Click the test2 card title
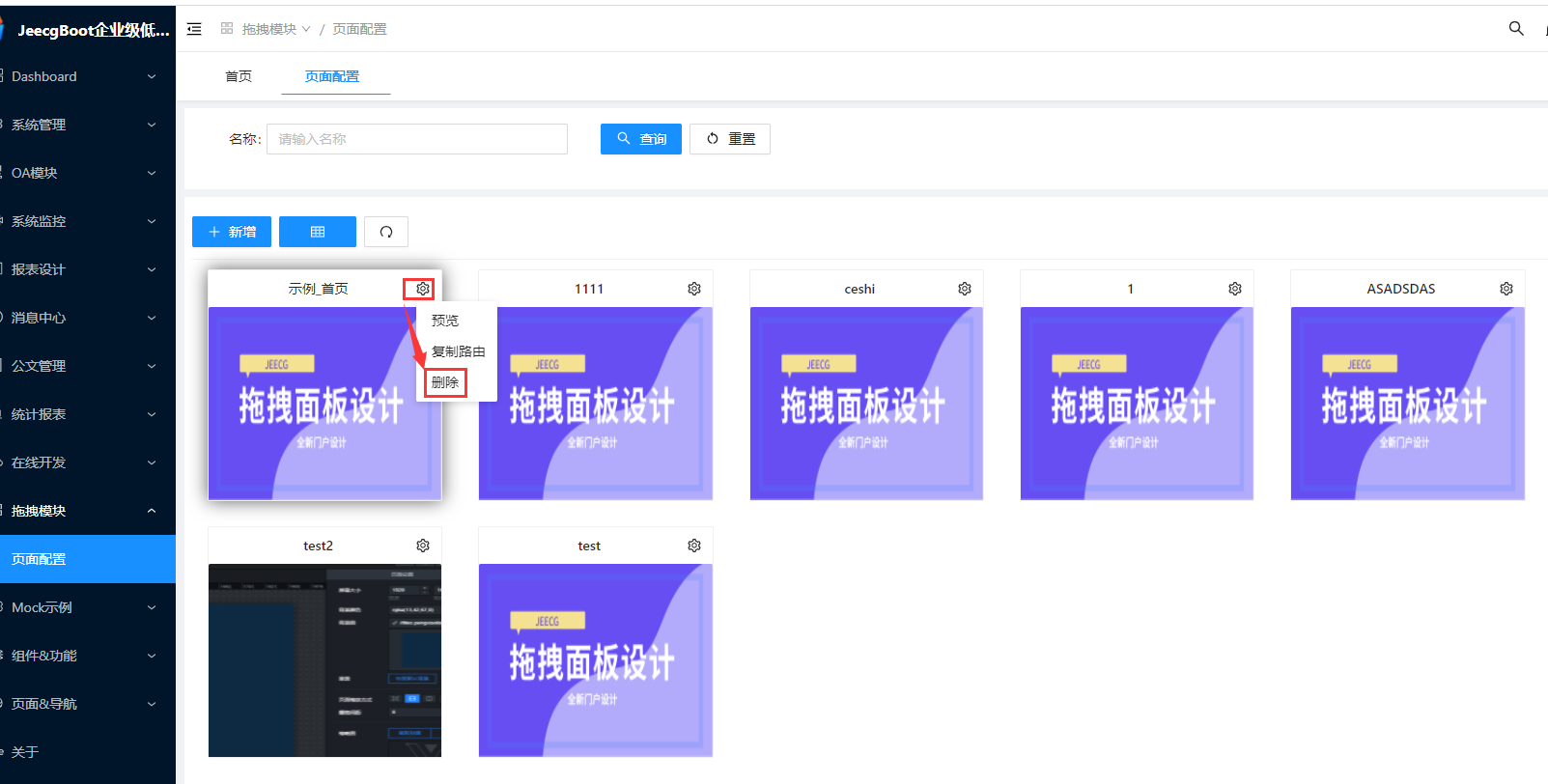1548x784 pixels. 318,546
